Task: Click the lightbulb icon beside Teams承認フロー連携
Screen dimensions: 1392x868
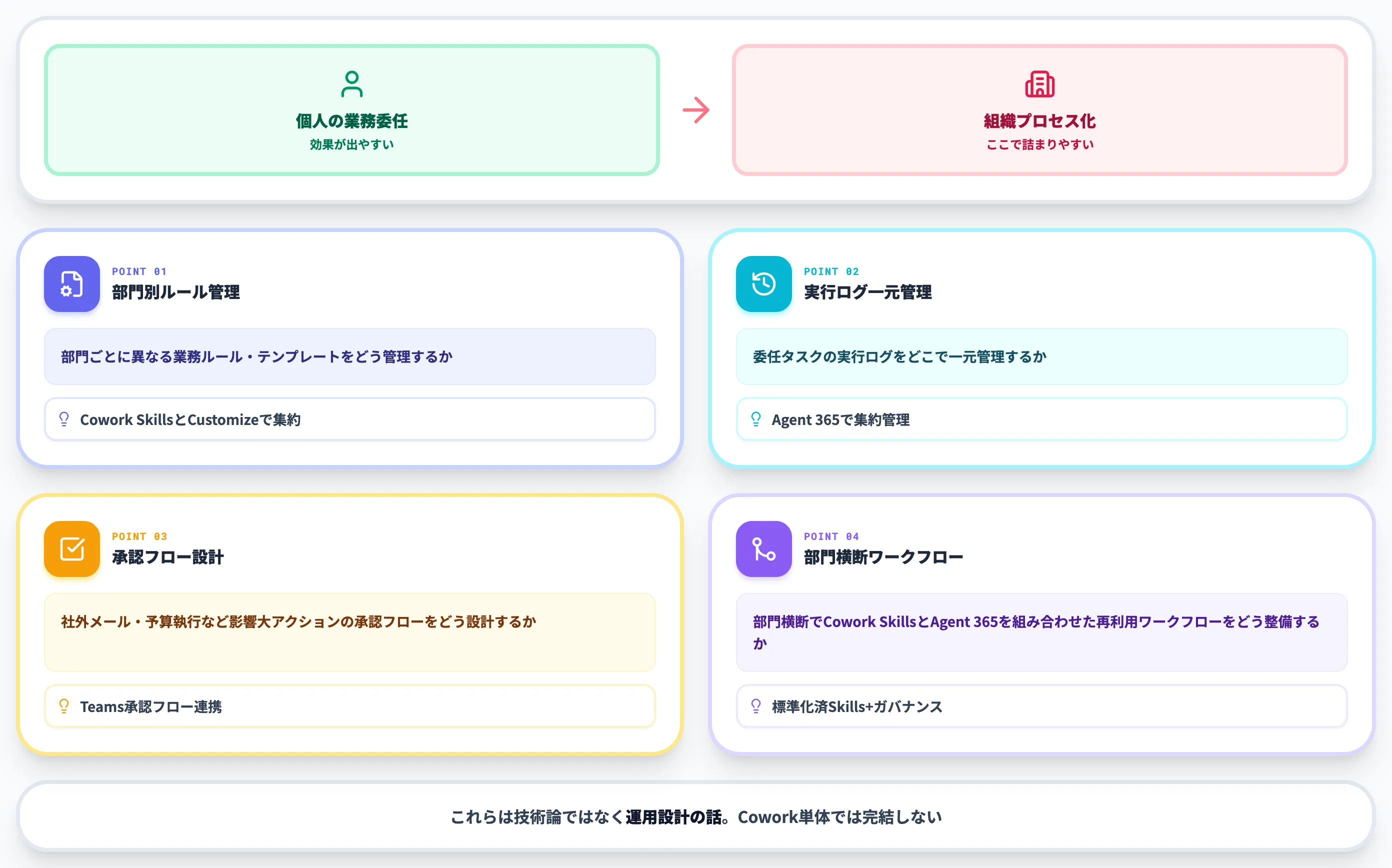Action: tap(64, 706)
